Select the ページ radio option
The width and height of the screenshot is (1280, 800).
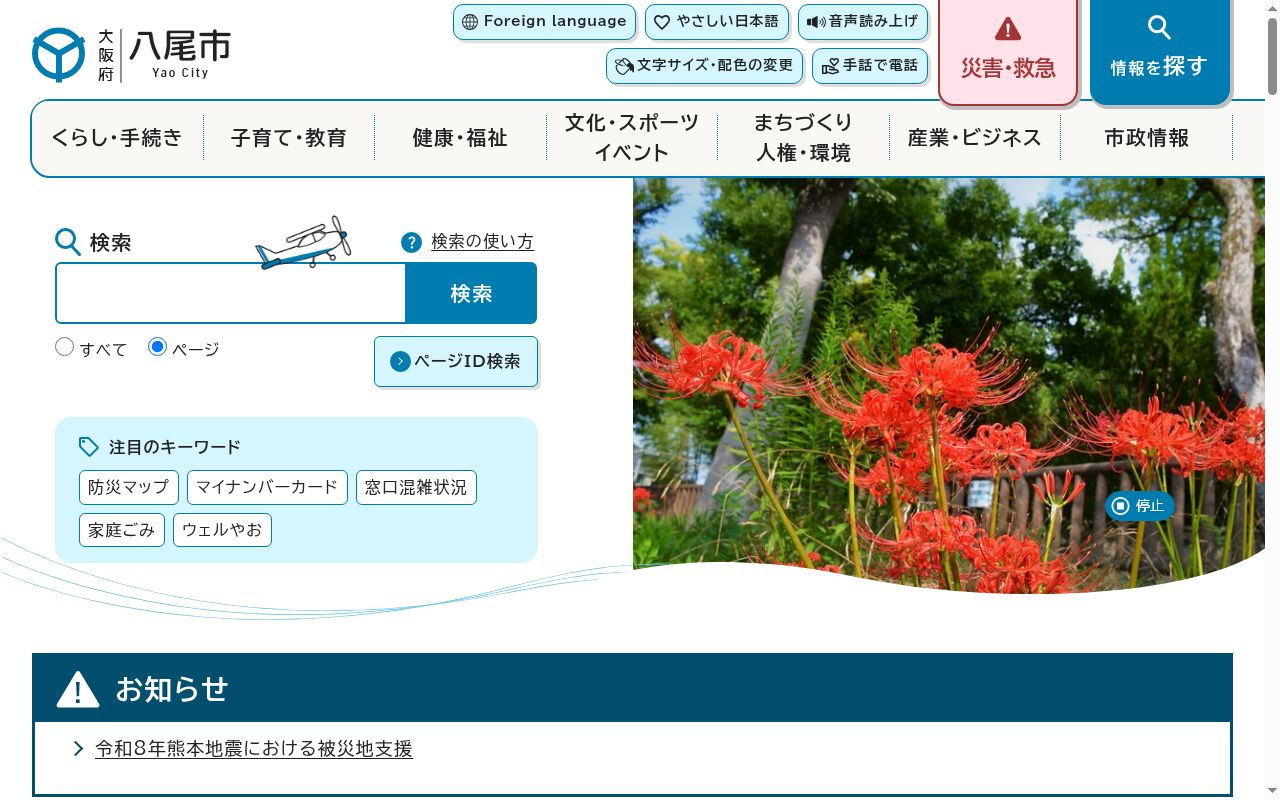pos(157,347)
